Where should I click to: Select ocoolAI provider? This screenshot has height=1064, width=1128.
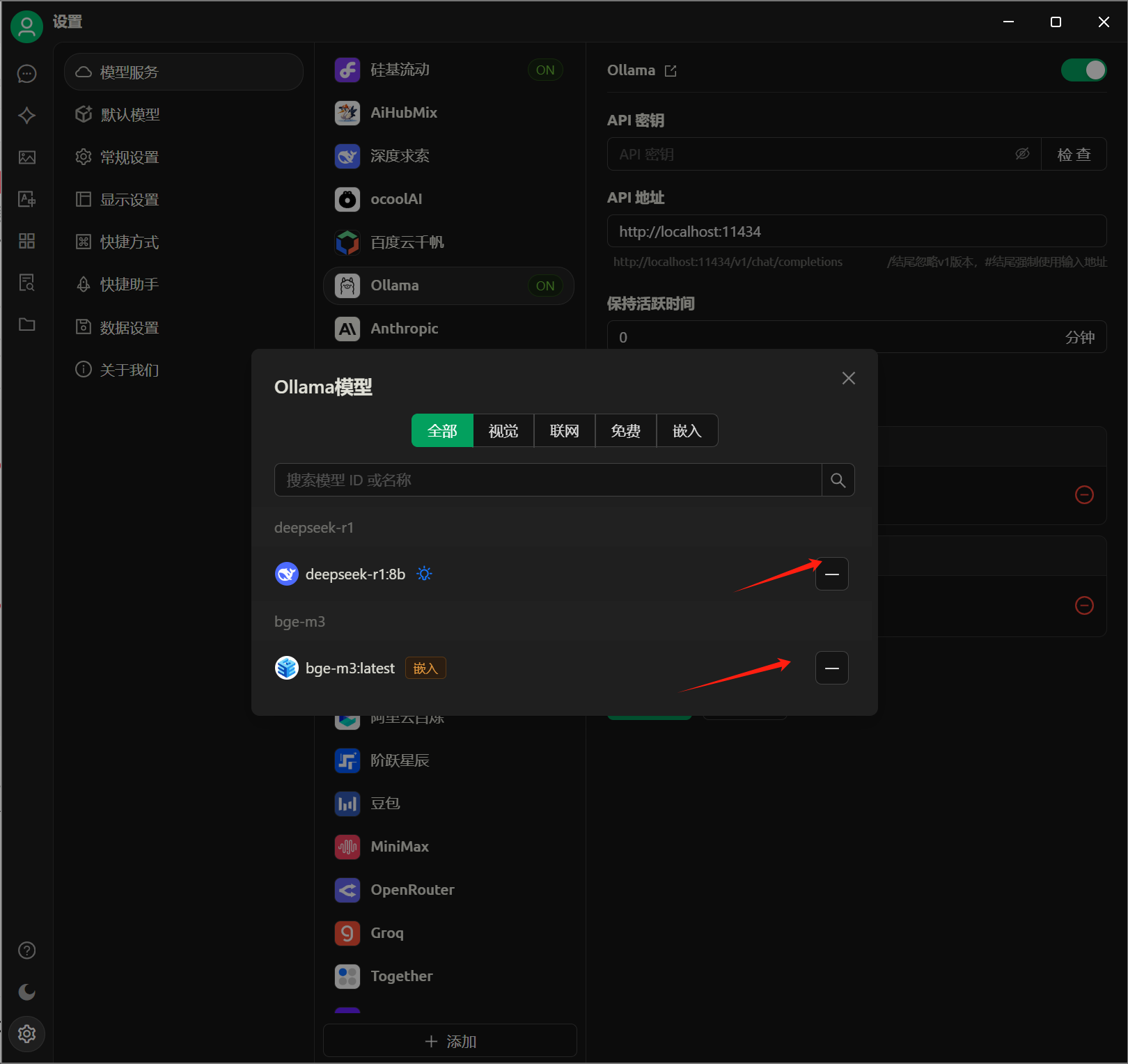pos(448,199)
